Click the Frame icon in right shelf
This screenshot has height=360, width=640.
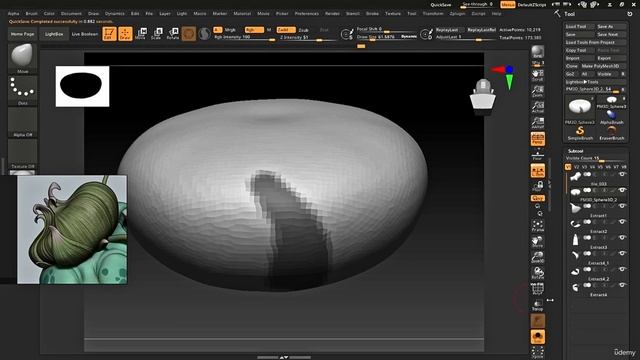coord(538,226)
